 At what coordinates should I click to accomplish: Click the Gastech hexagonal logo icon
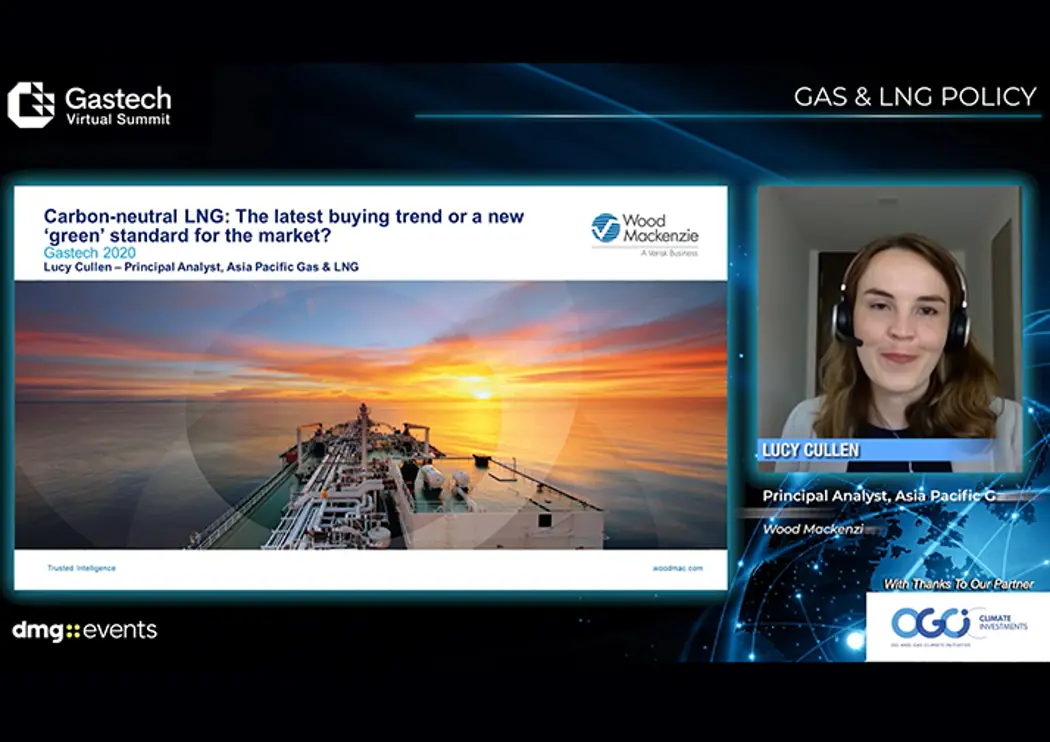coord(31,104)
